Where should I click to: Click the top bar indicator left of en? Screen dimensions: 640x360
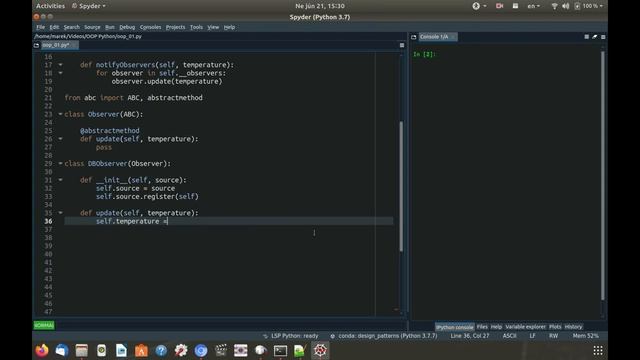[x=516, y=6]
